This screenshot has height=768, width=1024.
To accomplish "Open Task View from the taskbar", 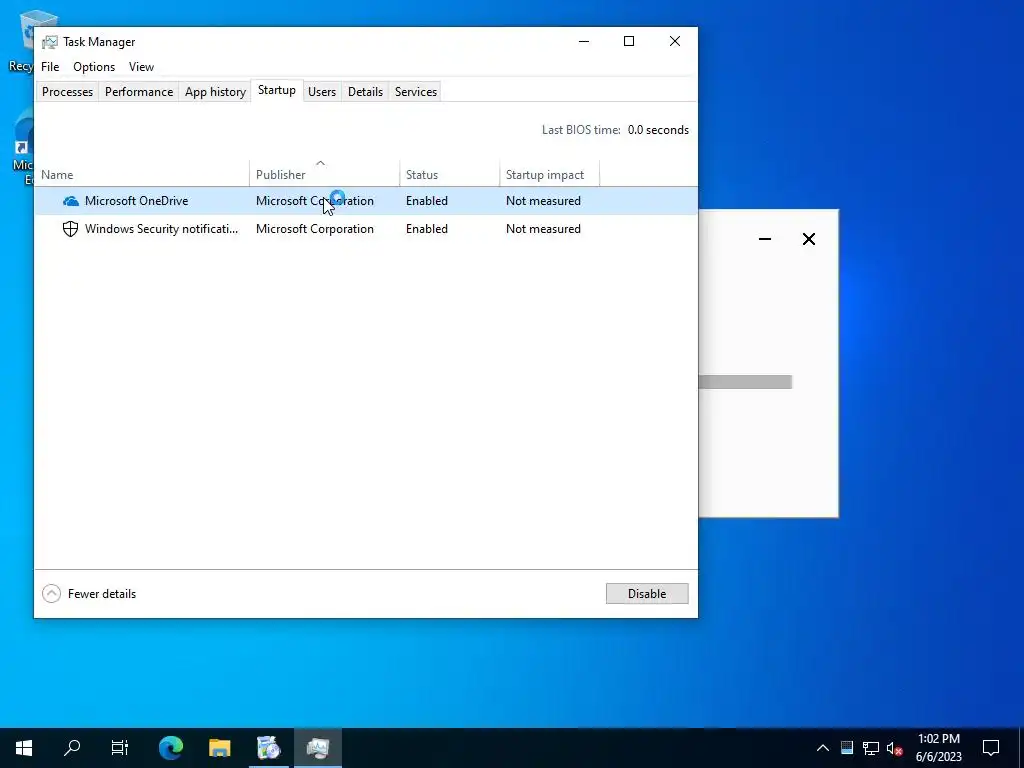I will point(120,748).
